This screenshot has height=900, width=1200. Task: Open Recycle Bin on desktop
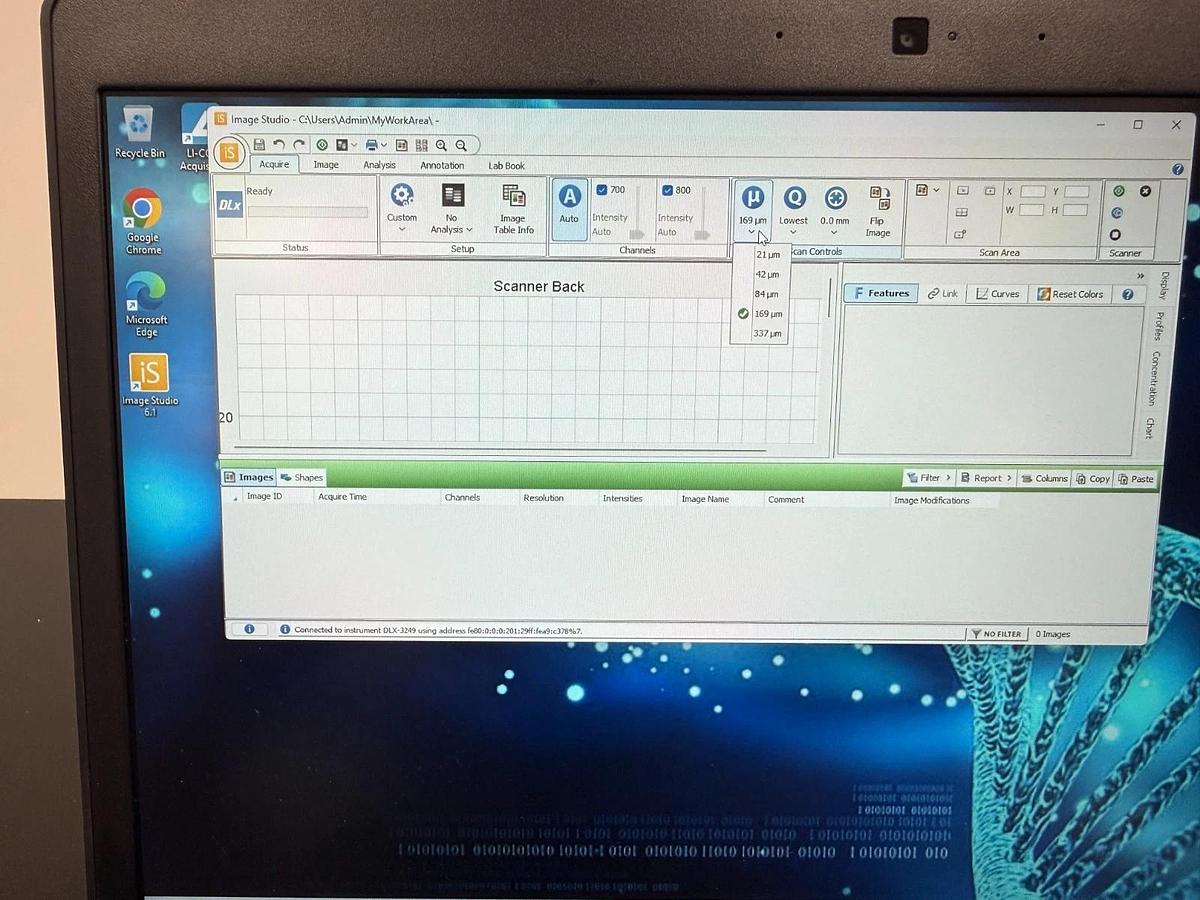coord(139,132)
